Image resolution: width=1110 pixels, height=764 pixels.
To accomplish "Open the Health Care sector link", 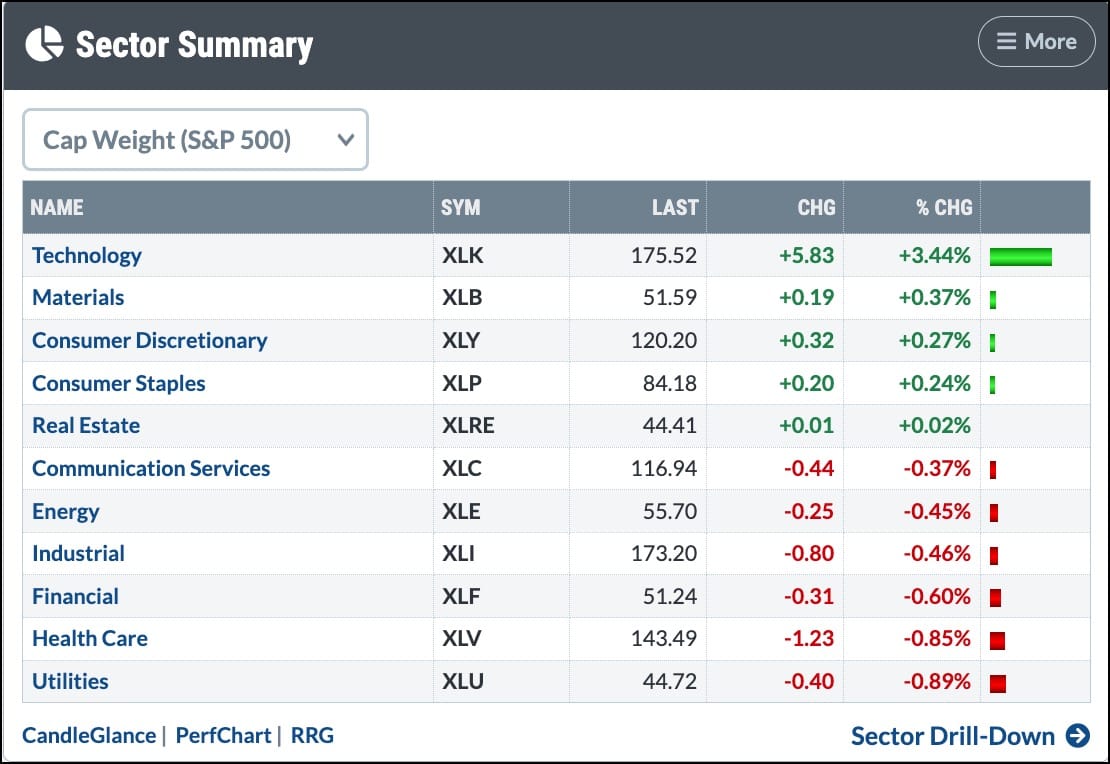I will (x=90, y=639).
